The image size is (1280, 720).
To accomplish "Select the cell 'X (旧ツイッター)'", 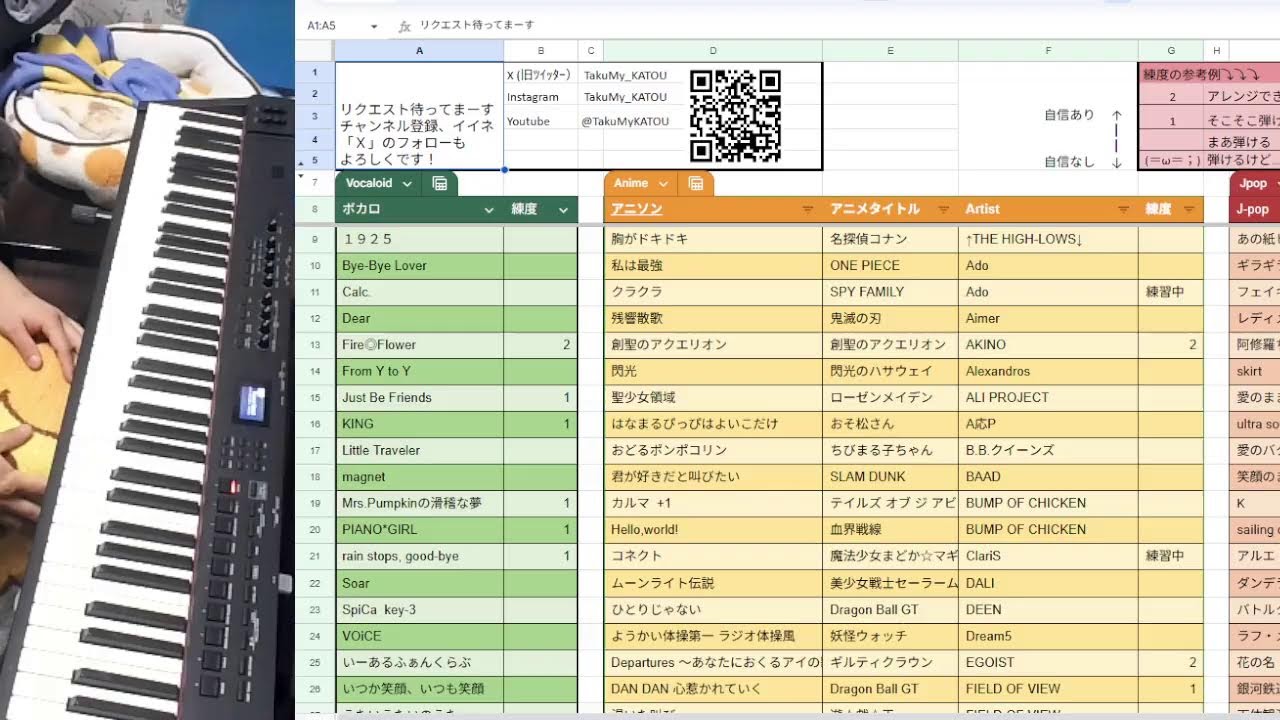I will [x=541, y=75].
